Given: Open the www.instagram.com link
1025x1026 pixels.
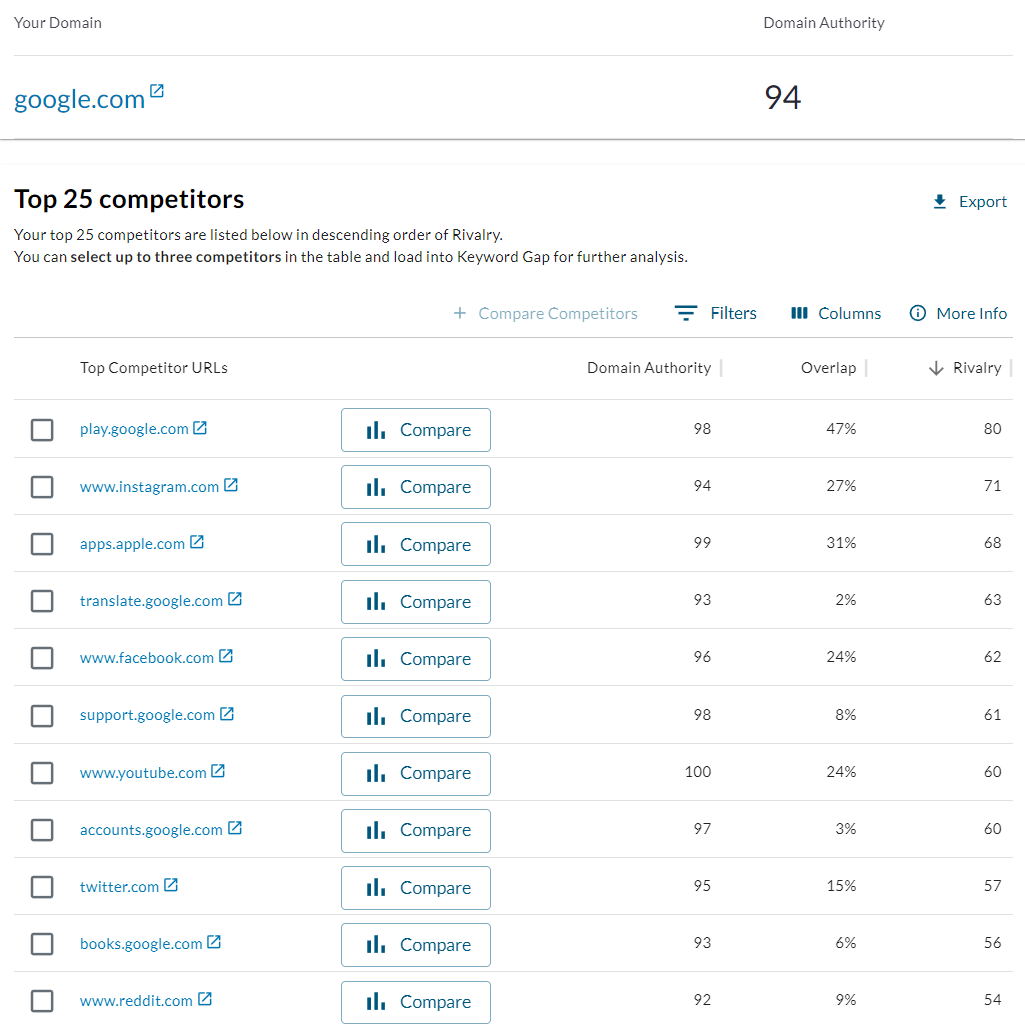Looking at the screenshot, I should click(149, 487).
